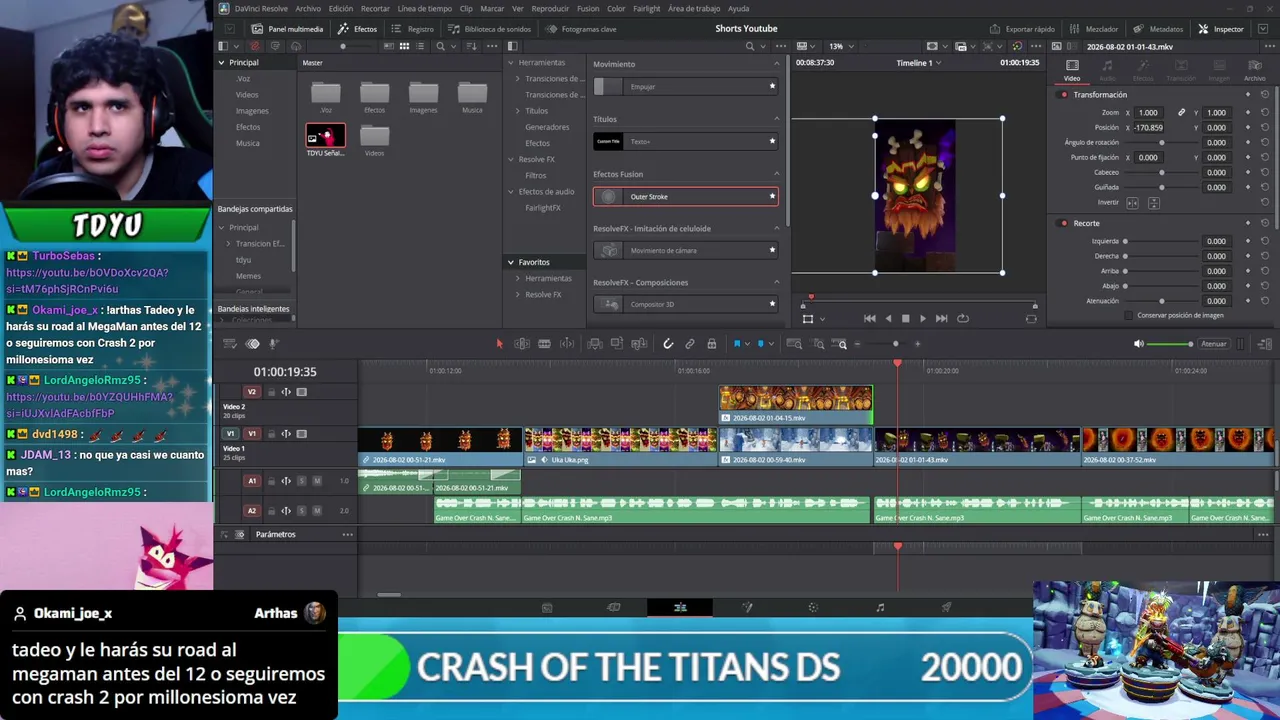Solo audio track A1

(x=301, y=481)
